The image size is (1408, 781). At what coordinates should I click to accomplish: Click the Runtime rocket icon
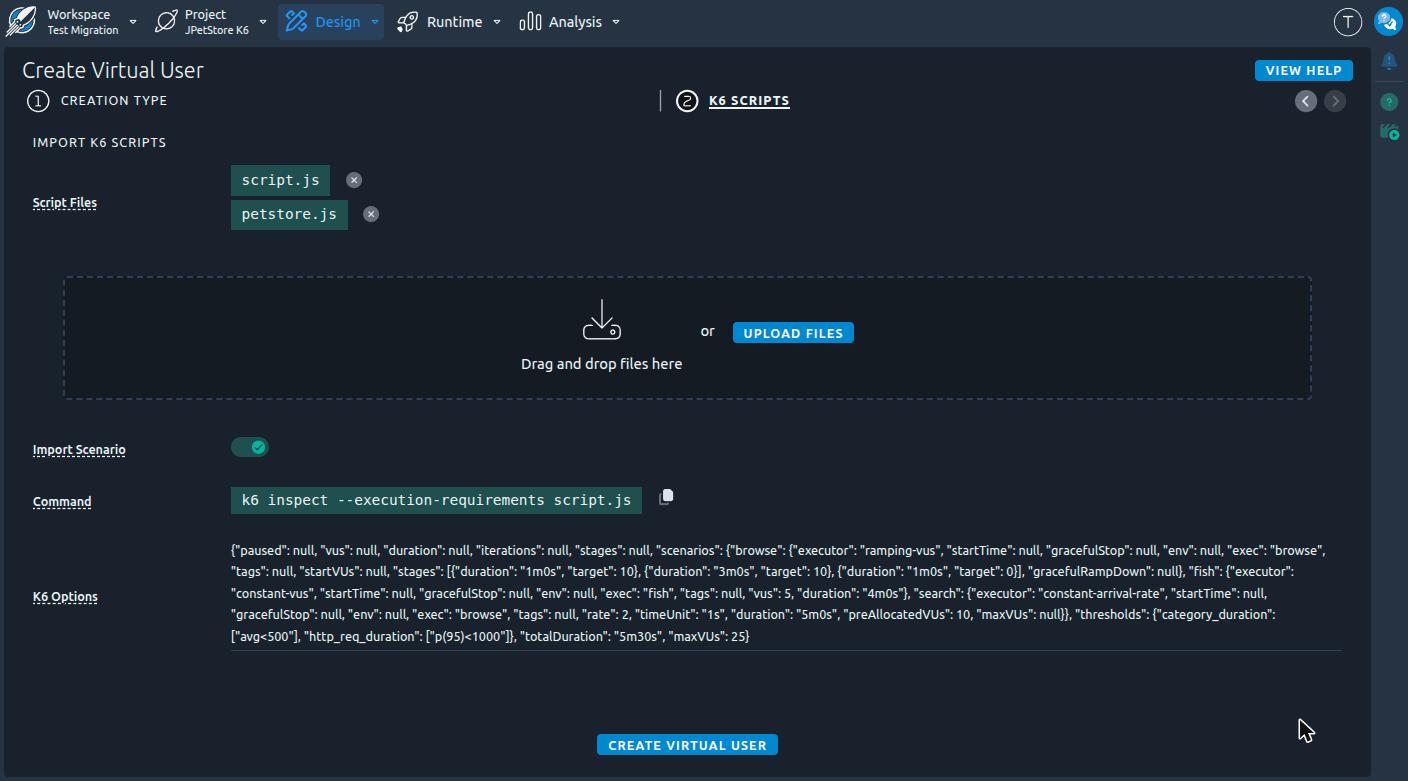(407, 21)
